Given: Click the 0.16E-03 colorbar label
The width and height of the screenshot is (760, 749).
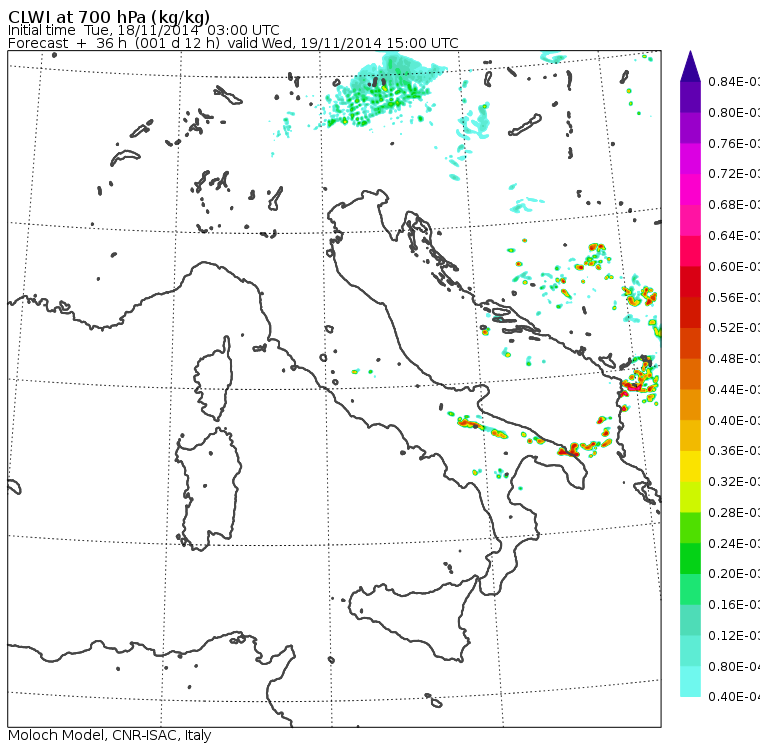Looking at the screenshot, I should click(x=734, y=605).
